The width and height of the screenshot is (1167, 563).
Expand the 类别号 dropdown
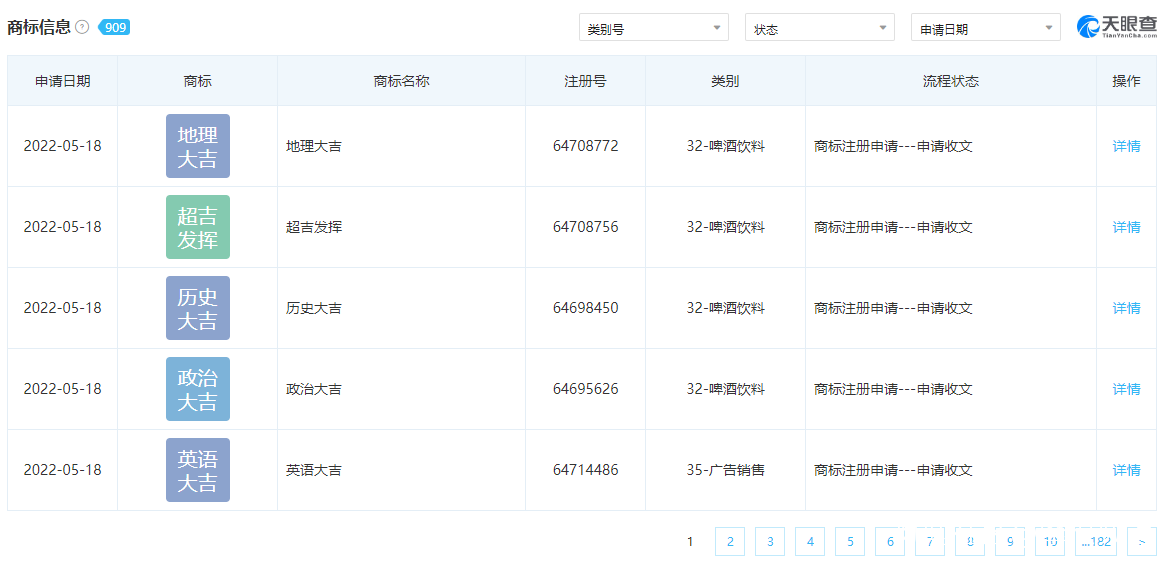pos(654,28)
